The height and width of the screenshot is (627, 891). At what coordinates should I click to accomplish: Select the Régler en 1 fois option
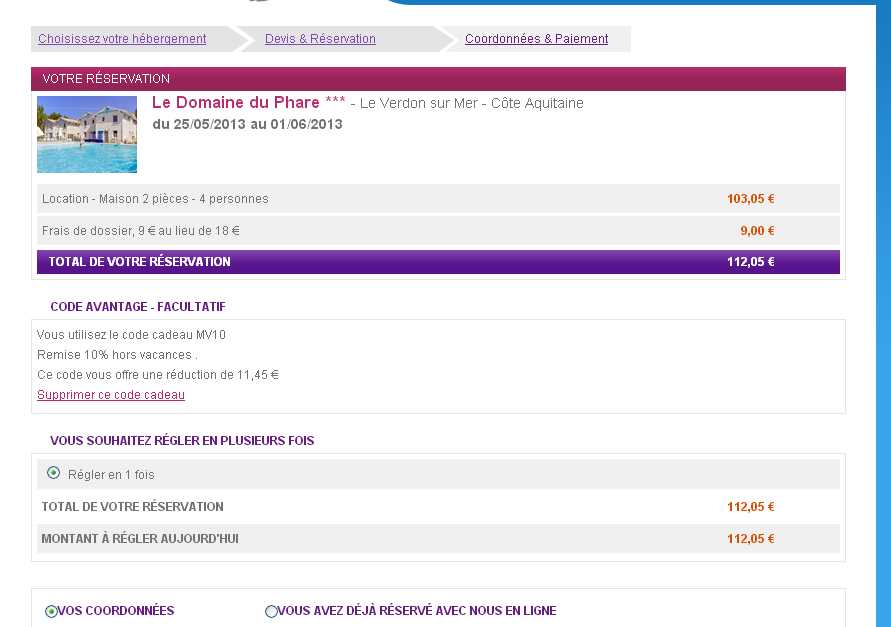(x=54, y=474)
